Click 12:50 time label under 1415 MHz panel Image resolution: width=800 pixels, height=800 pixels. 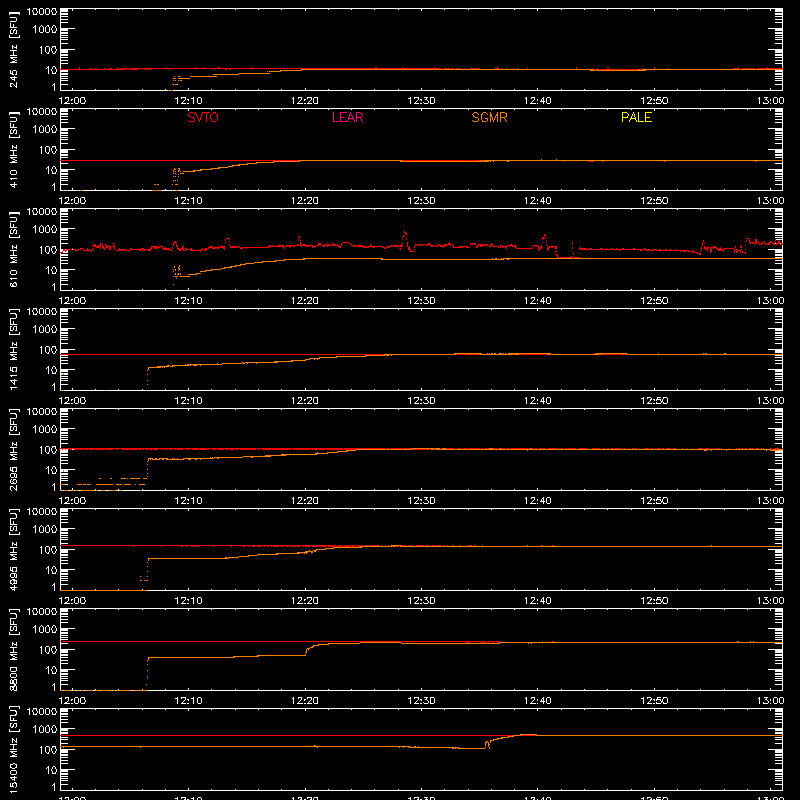tap(654, 401)
